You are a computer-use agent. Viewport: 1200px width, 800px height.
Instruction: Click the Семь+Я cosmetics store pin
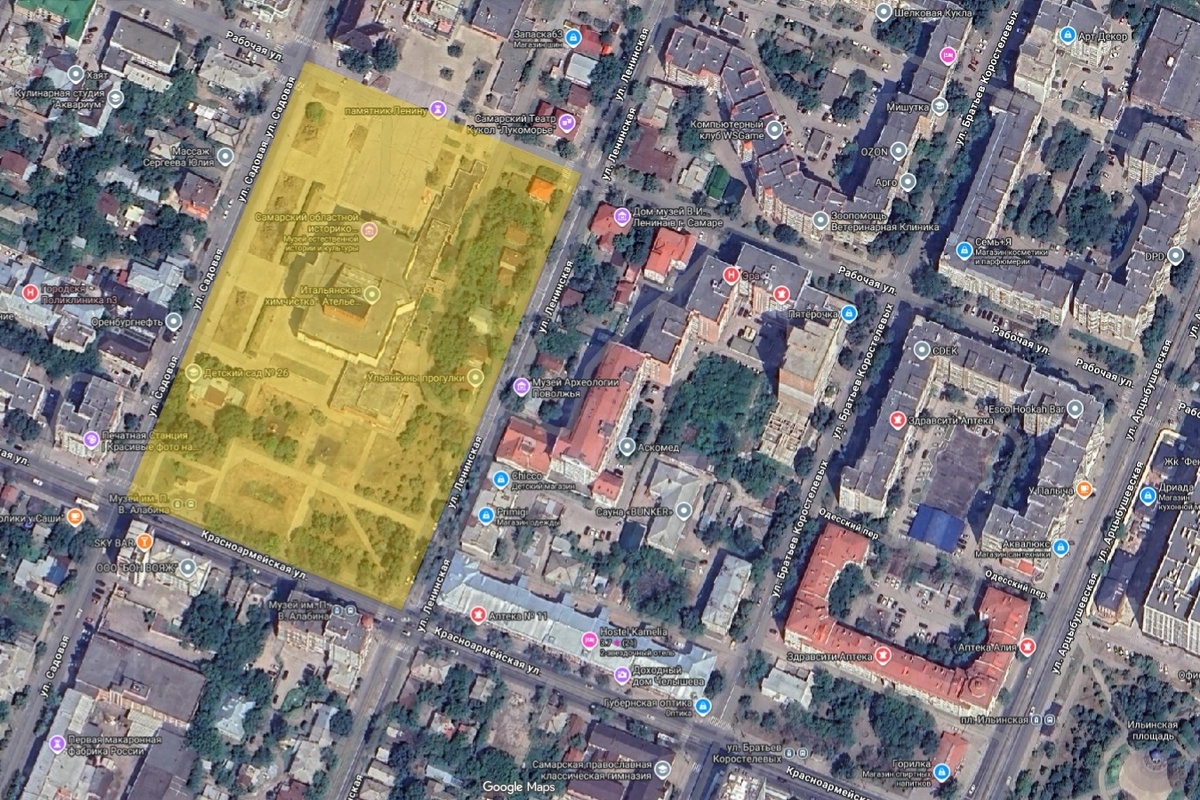(x=964, y=250)
